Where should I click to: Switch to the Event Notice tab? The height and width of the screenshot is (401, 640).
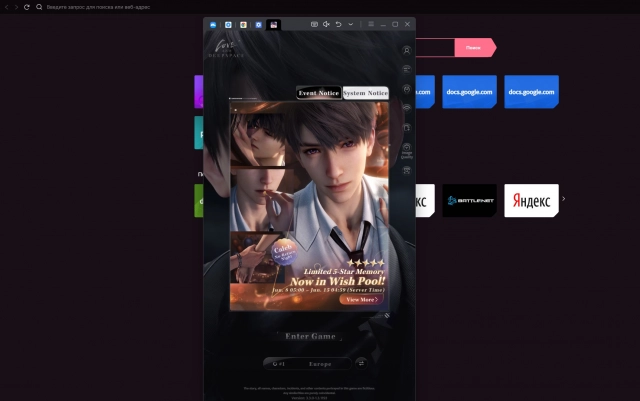[x=318, y=93]
